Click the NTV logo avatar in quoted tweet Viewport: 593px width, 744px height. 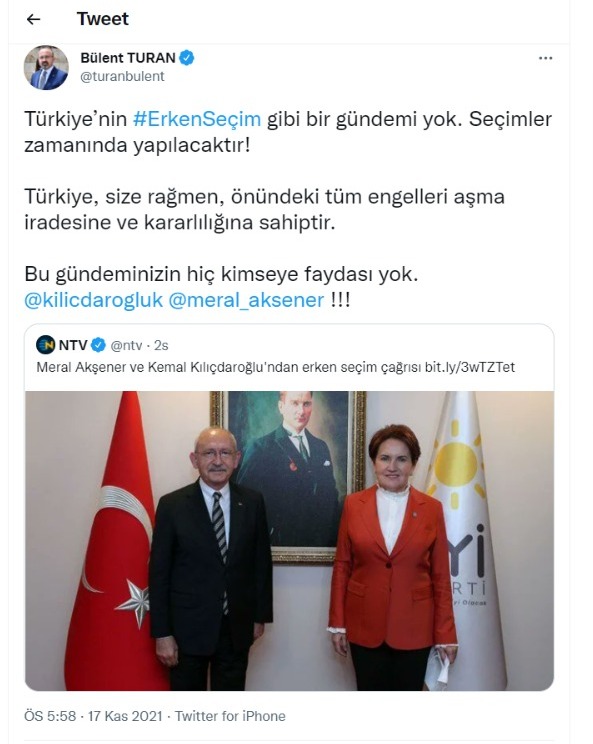pyautogui.click(x=46, y=345)
